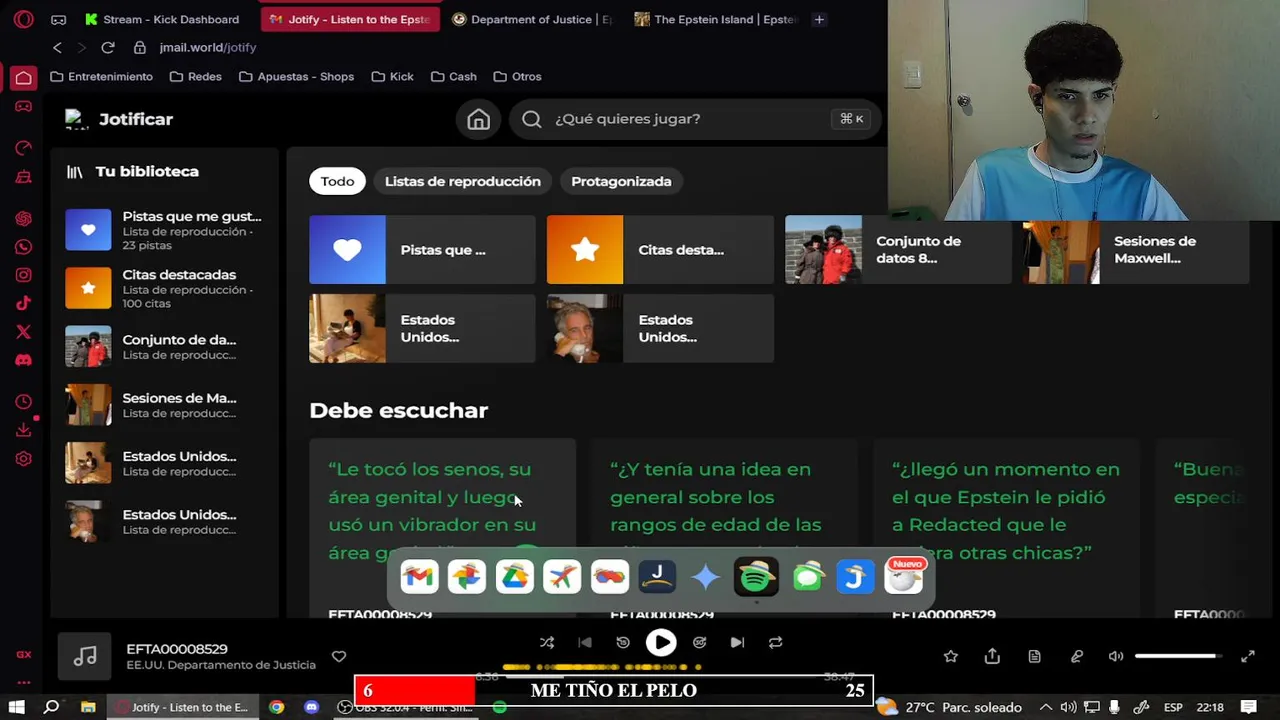Skip forward 30 seconds

click(699, 643)
